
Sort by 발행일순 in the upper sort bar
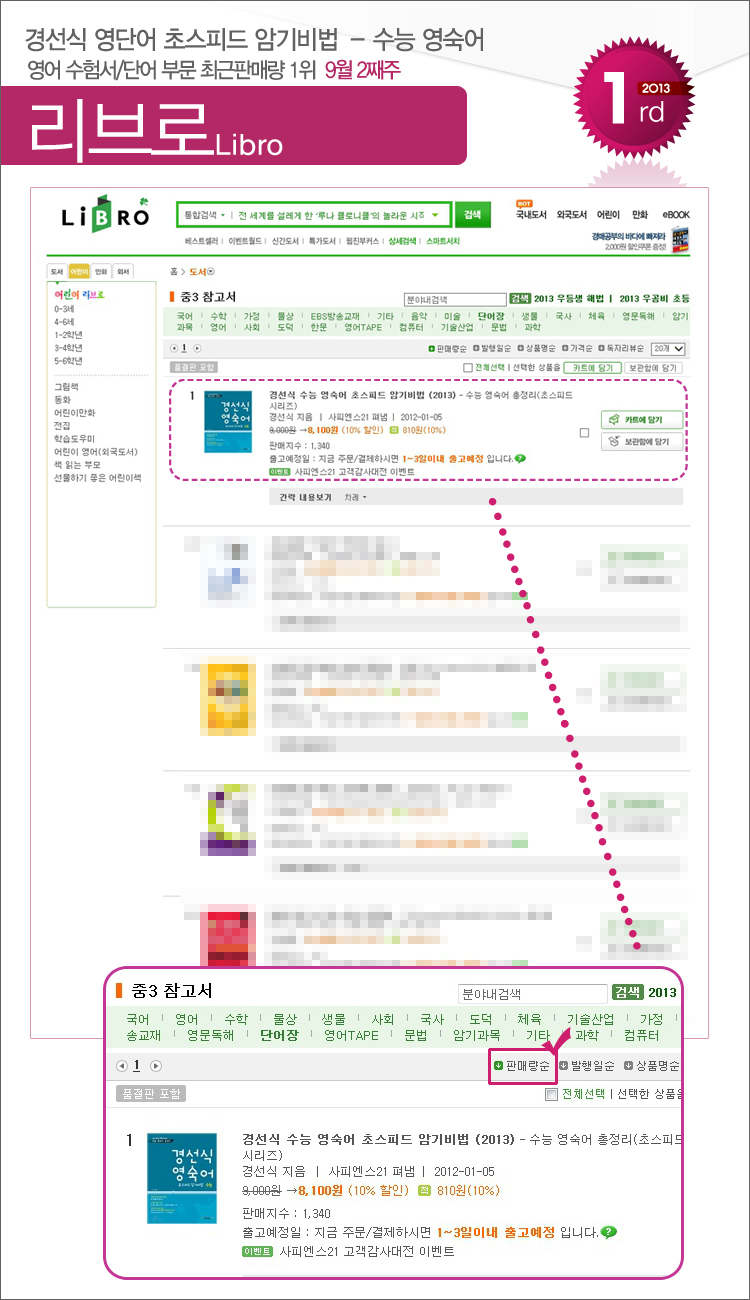[x=496, y=348]
